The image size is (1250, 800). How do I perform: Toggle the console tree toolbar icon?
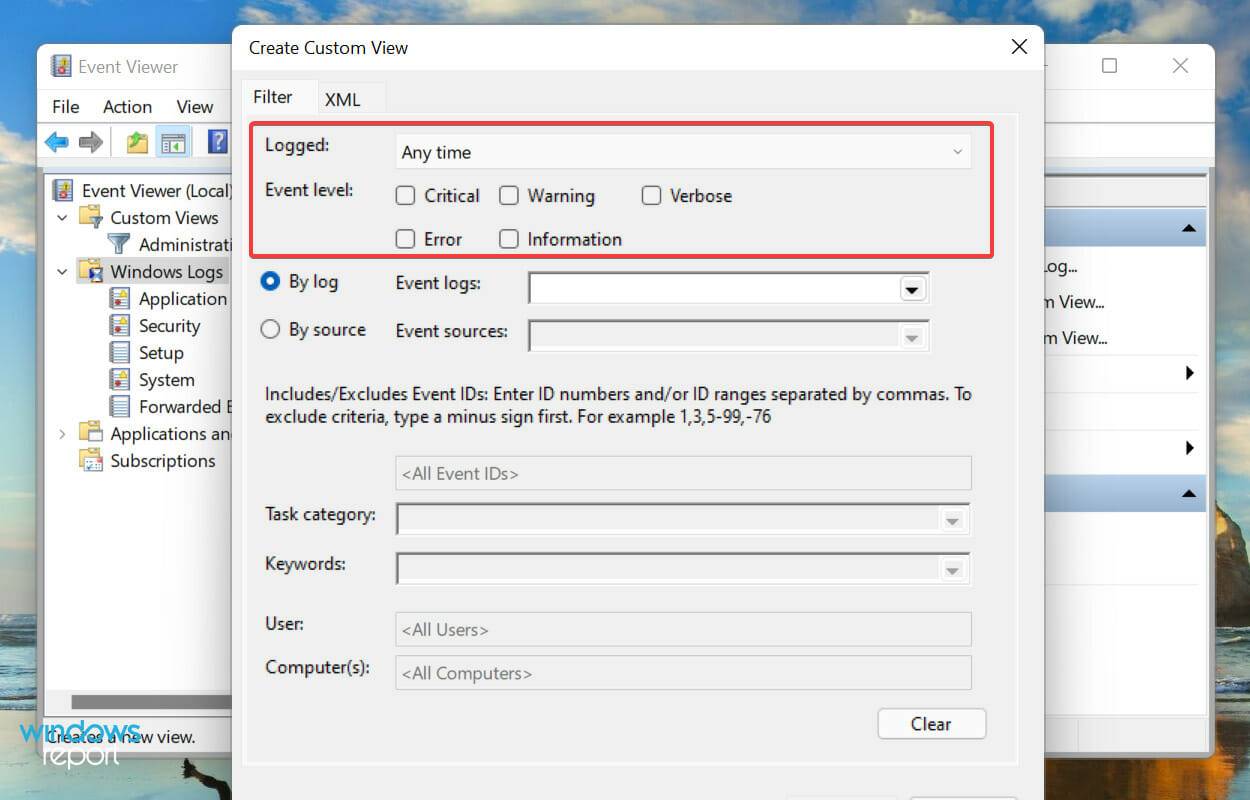[x=174, y=141]
